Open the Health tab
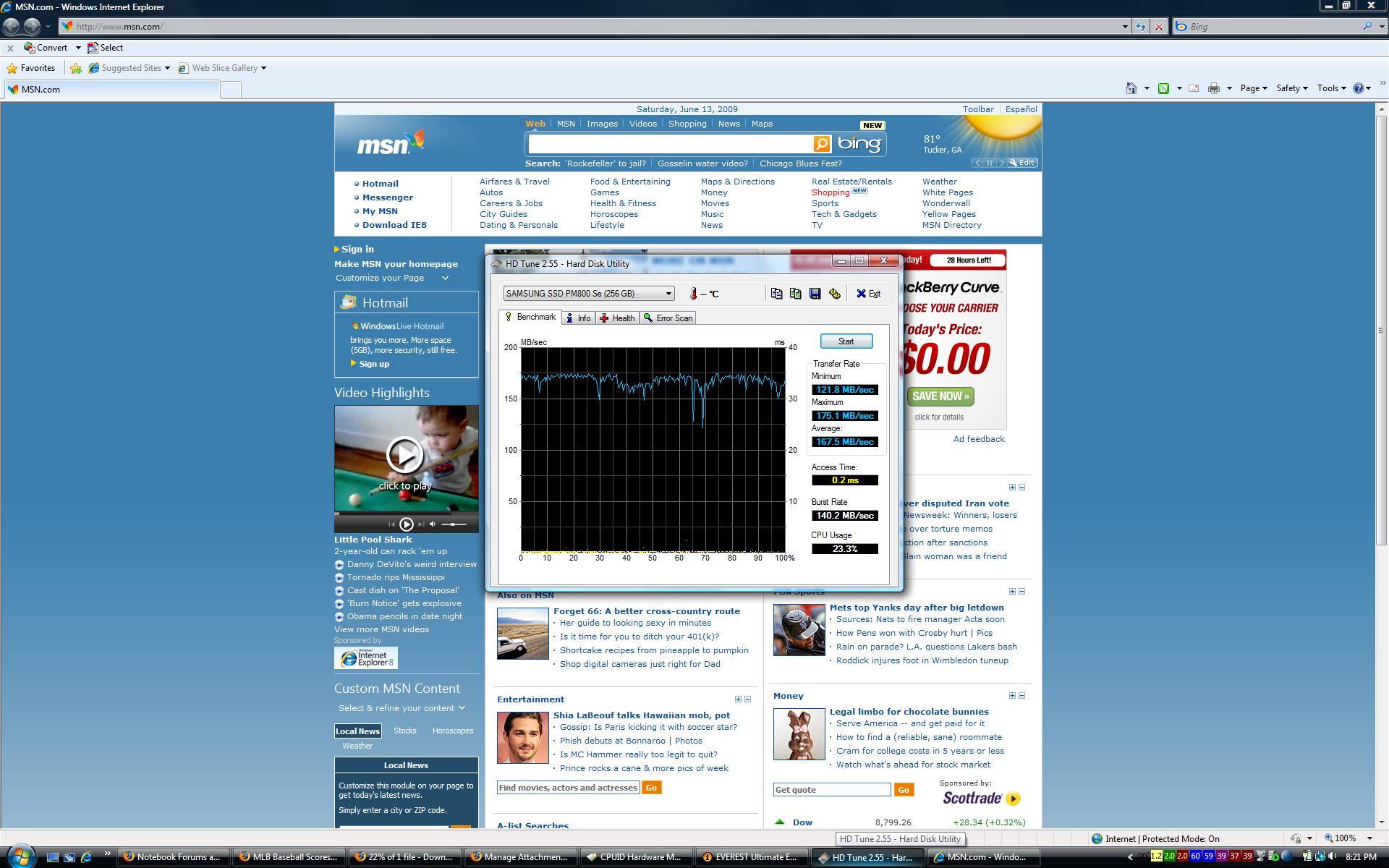The image size is (1389, 868). coord(618,318)
